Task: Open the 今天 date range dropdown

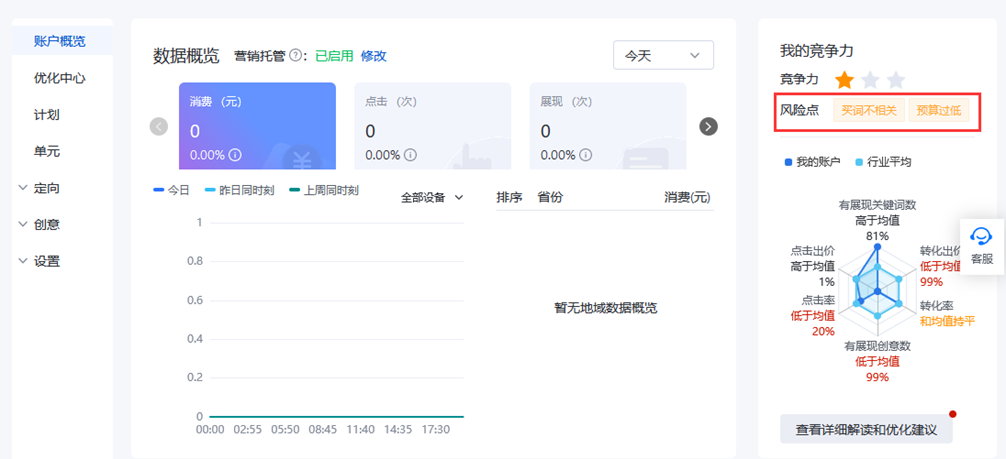Action: [663, 55]
